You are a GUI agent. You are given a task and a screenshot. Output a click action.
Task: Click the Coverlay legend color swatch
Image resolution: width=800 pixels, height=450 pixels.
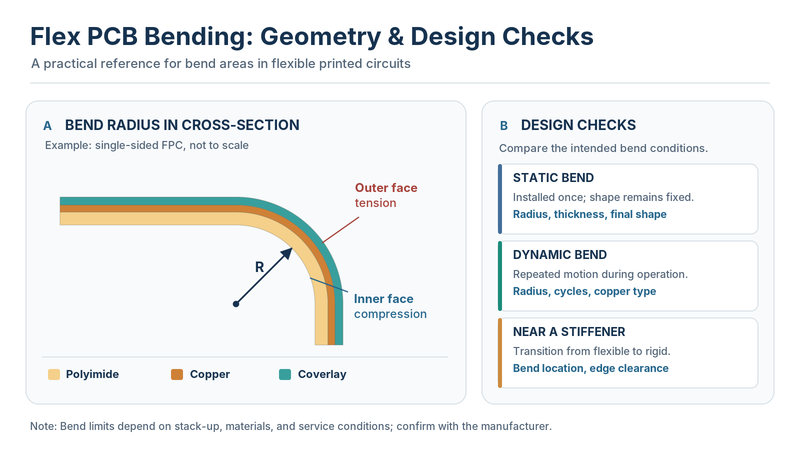click(x=285, y=374)
